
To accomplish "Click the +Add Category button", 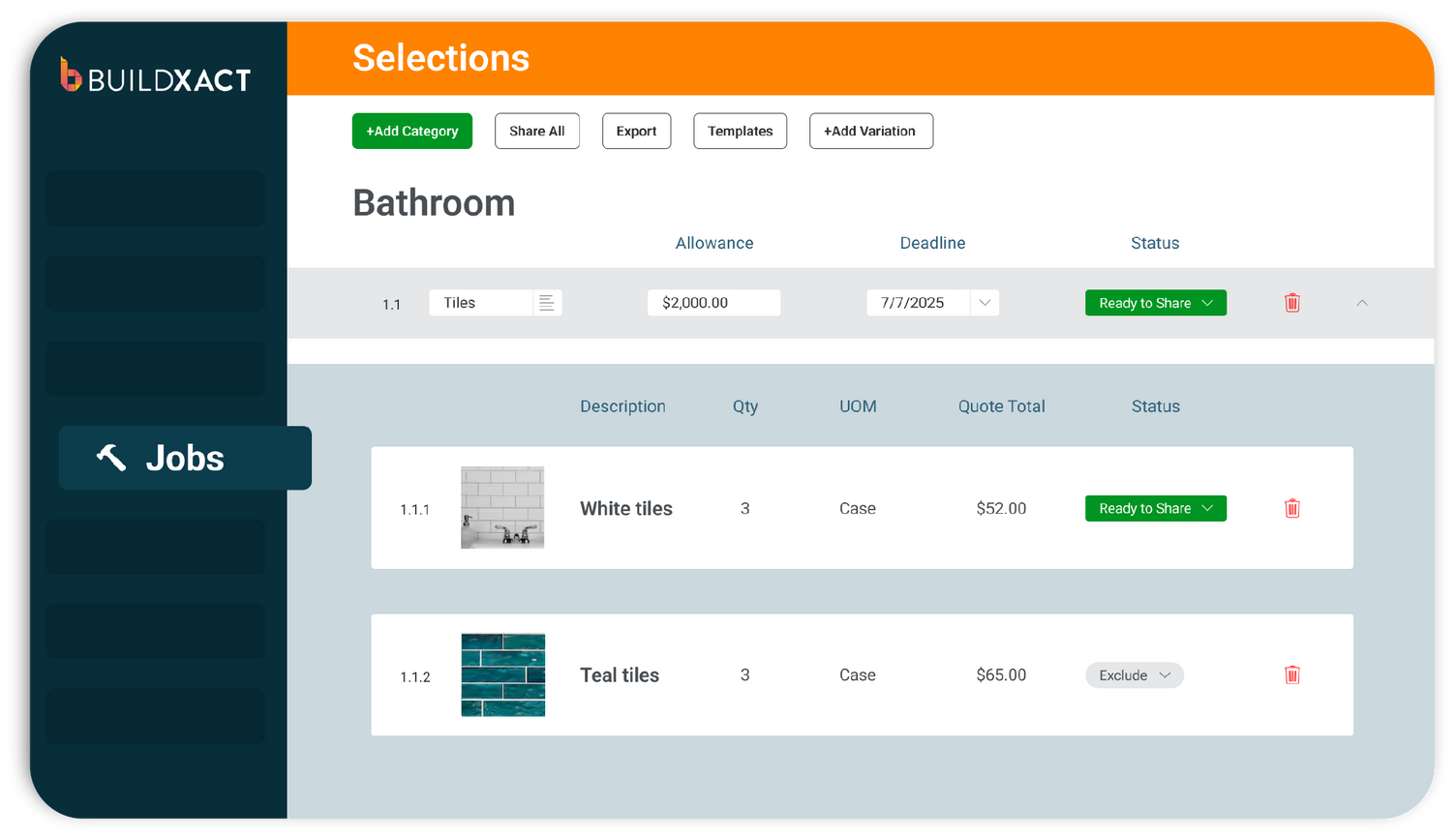I will pos(411,131).
